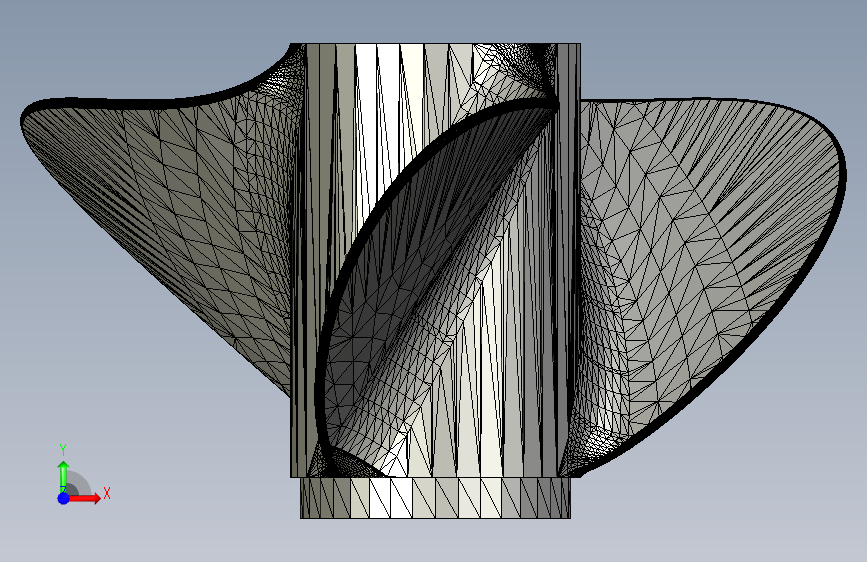
Task: Click the blue Z axis origin ball
Action: [x=64, y=498]
